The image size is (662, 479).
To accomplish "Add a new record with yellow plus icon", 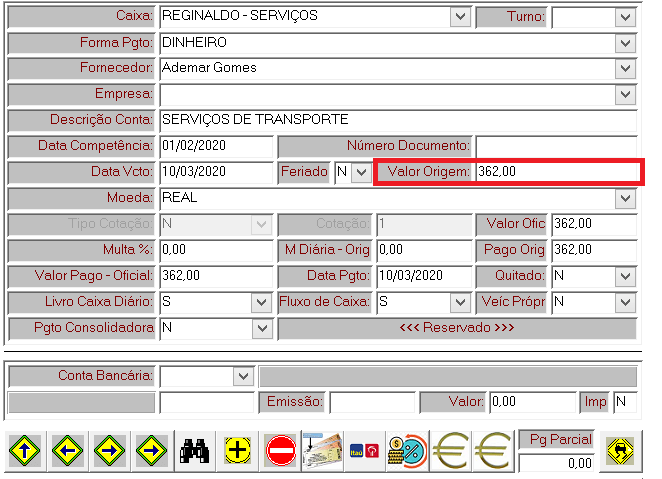I will [237, 451].
